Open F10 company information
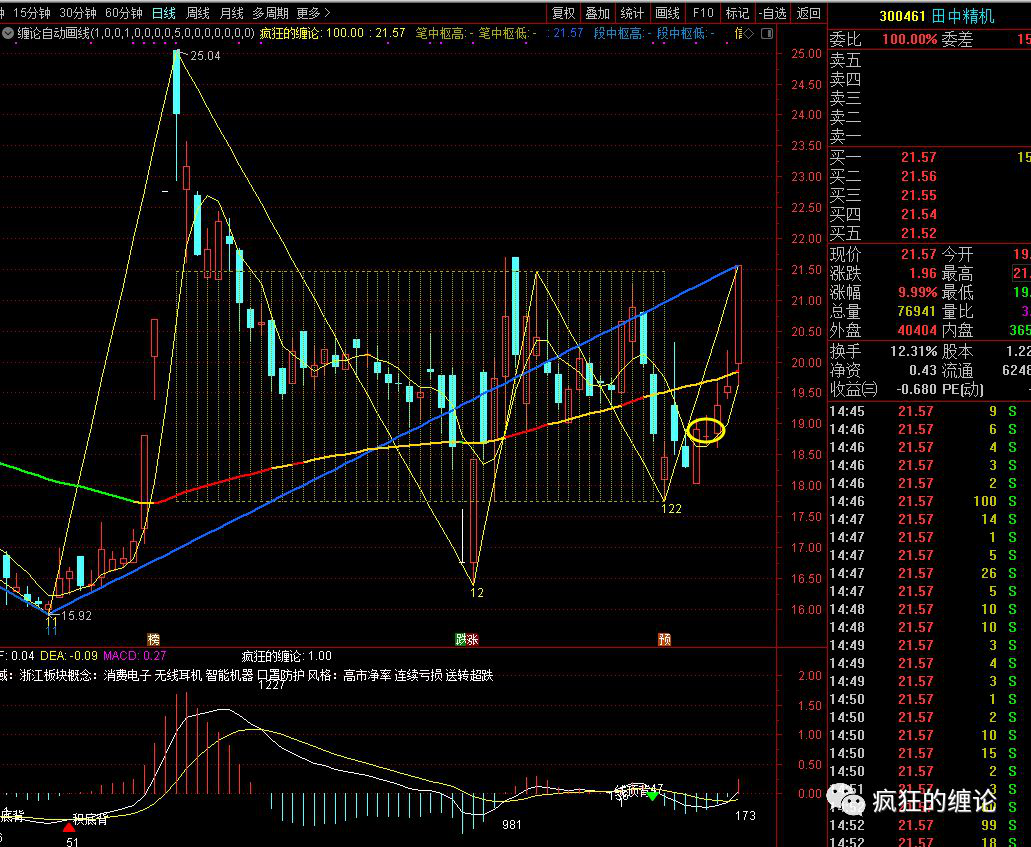The width and height of the screenshot is (1031, 847). [x=703, y=13]
